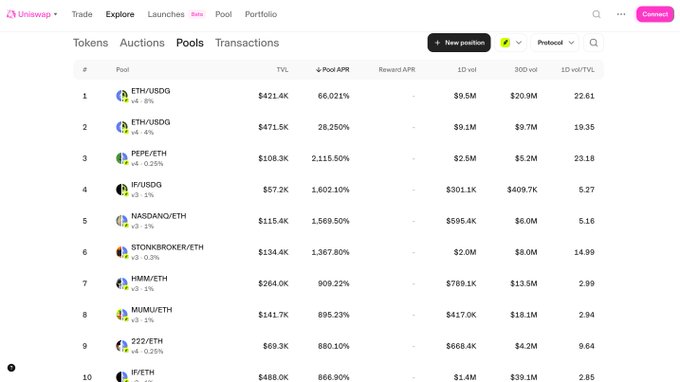Open the MUMU/ETH pool
The image size is (680, 382).
(x=152, y=310)
